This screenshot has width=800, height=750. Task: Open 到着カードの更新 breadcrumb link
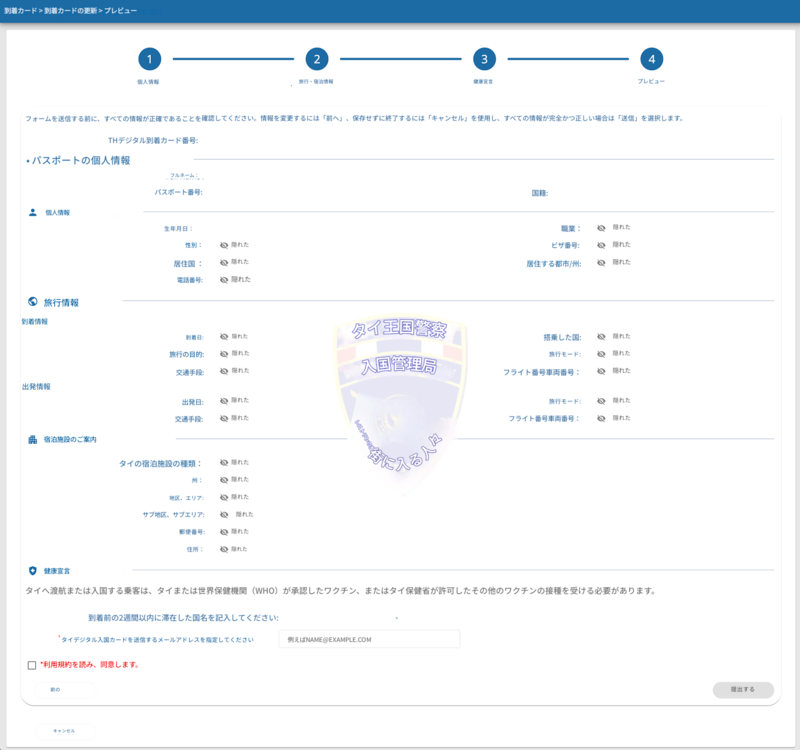tap(70, 11)
